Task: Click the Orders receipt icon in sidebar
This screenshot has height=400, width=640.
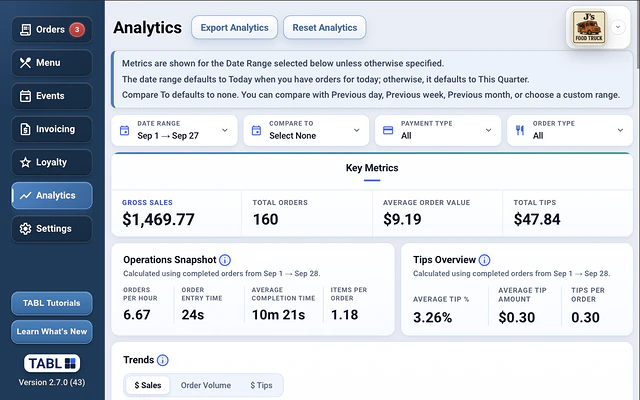Action: click(25, 30)
